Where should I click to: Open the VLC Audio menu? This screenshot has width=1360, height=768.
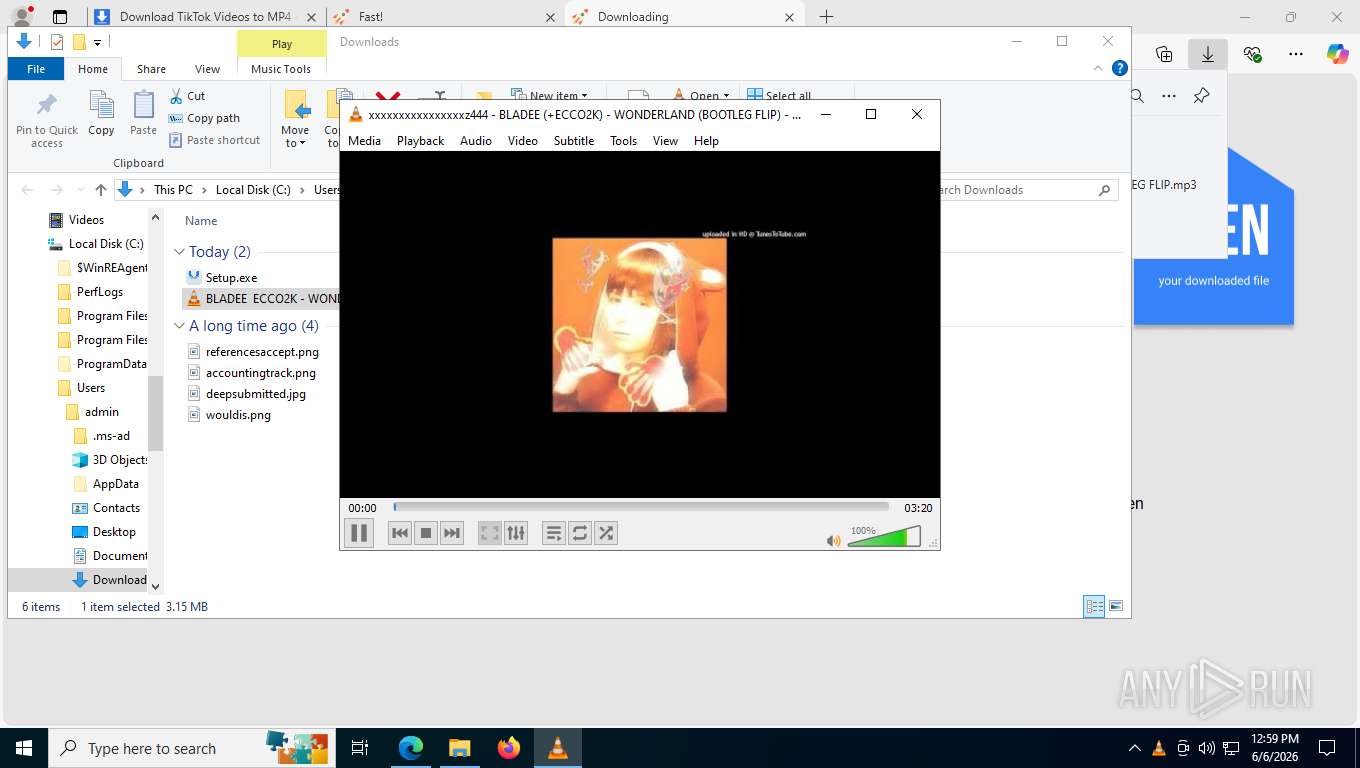click(x=476, y=141)
